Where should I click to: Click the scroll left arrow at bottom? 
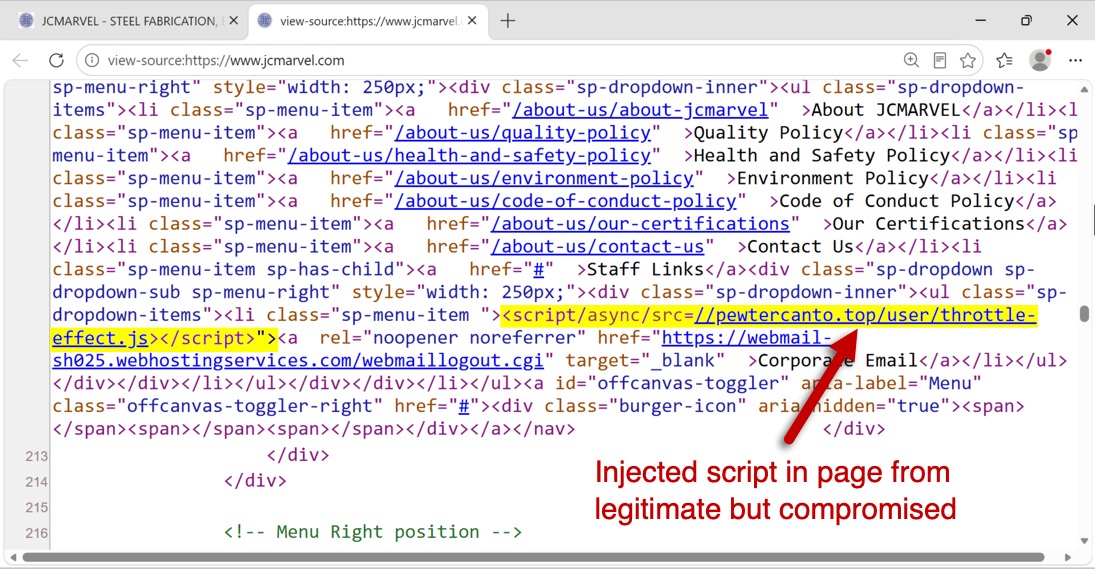(11, 557)
